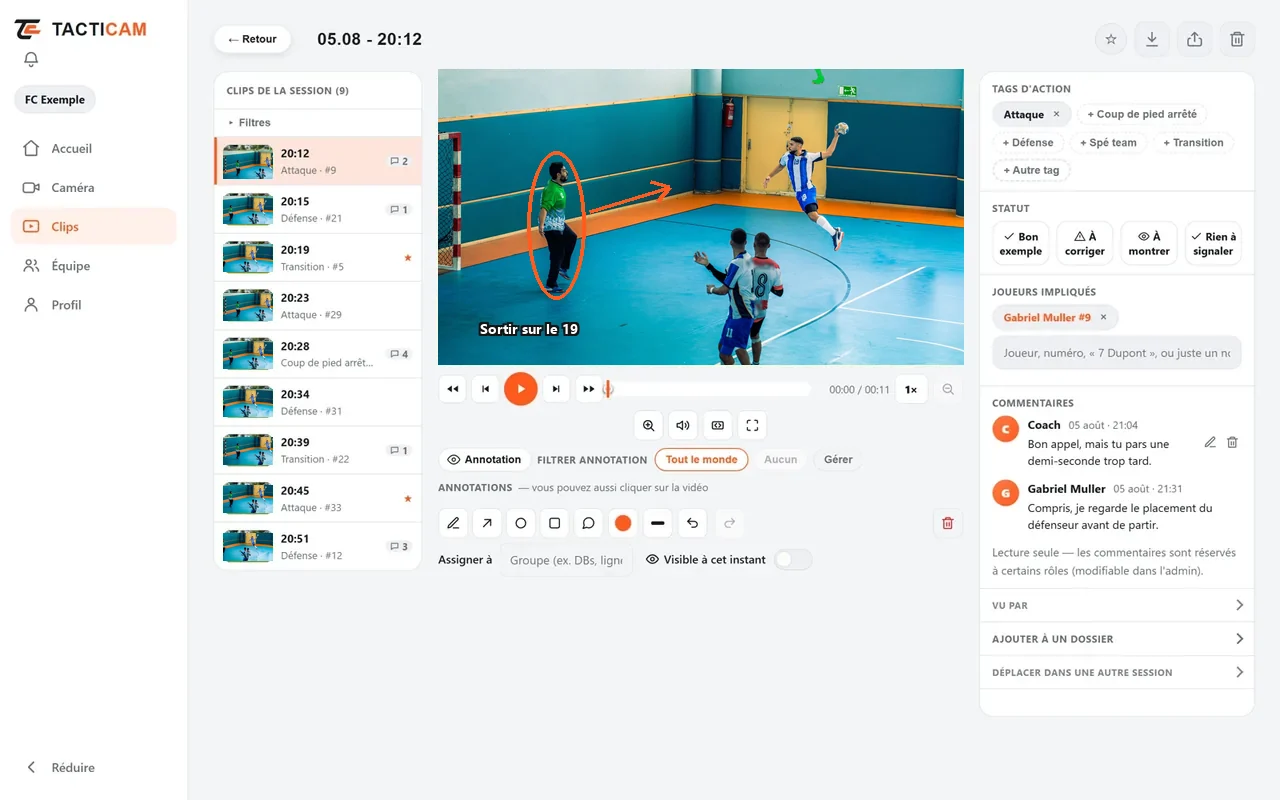Viewport: 1280px width, 800px height.
Task: Mark the clip as favorite with star
Action: pyautogui.click(x=1110, y=40)
